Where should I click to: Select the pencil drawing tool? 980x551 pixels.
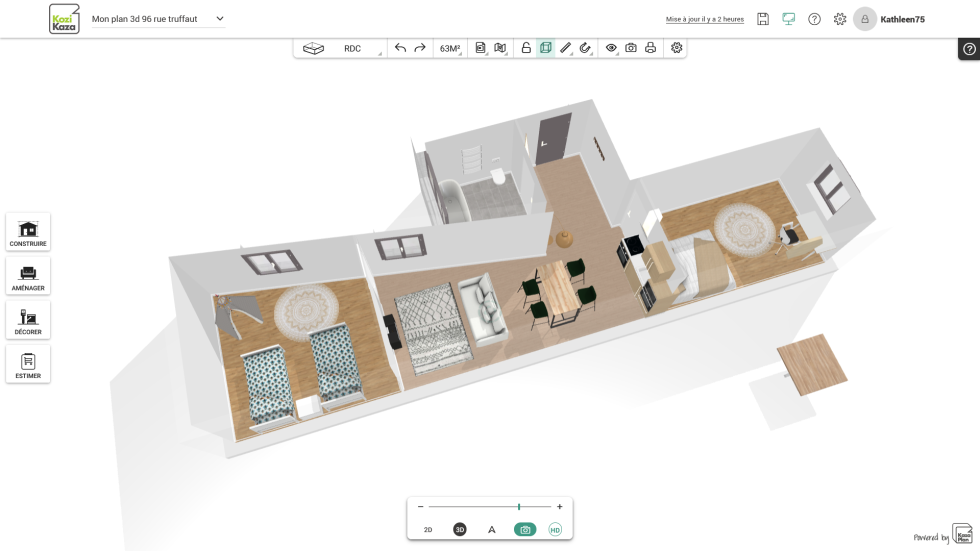[x=565, y=48]
